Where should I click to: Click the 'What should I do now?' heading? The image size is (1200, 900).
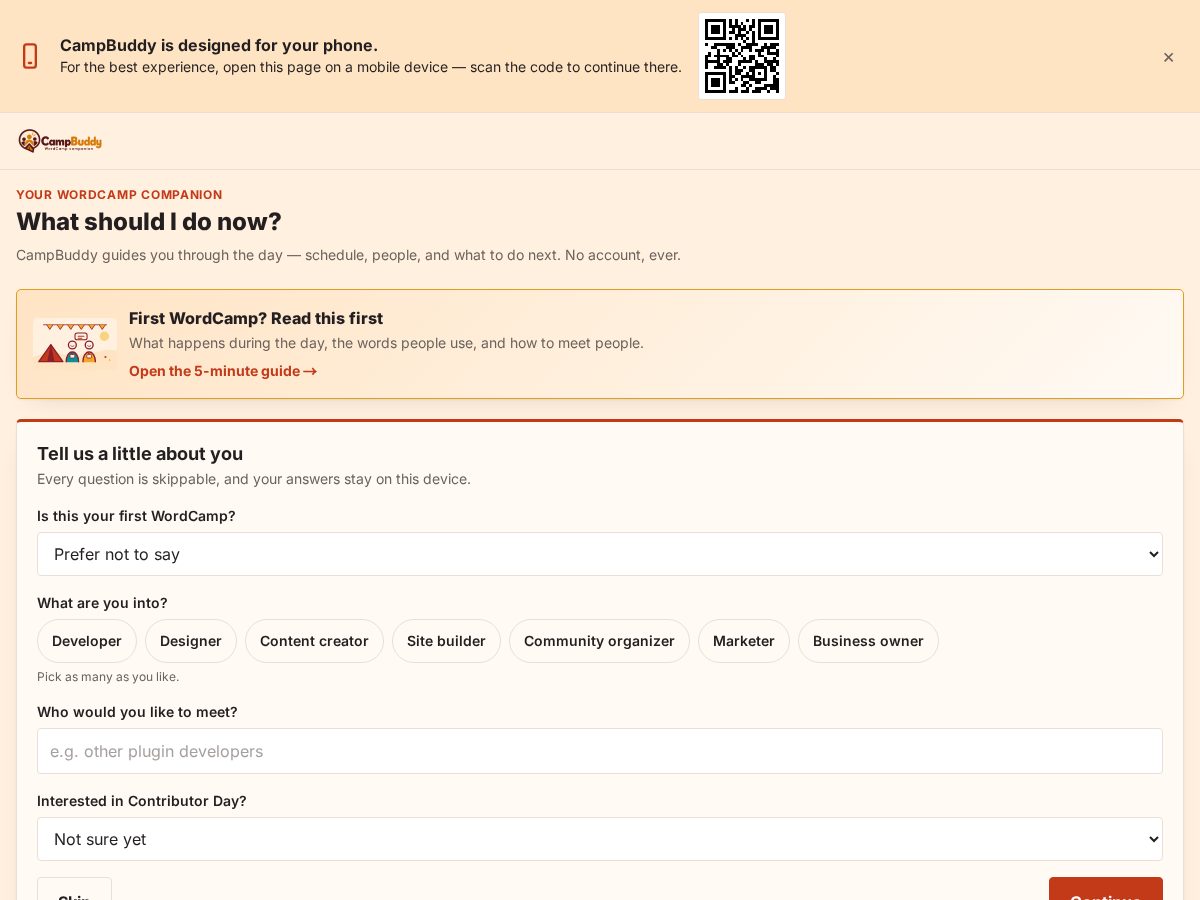149,221
